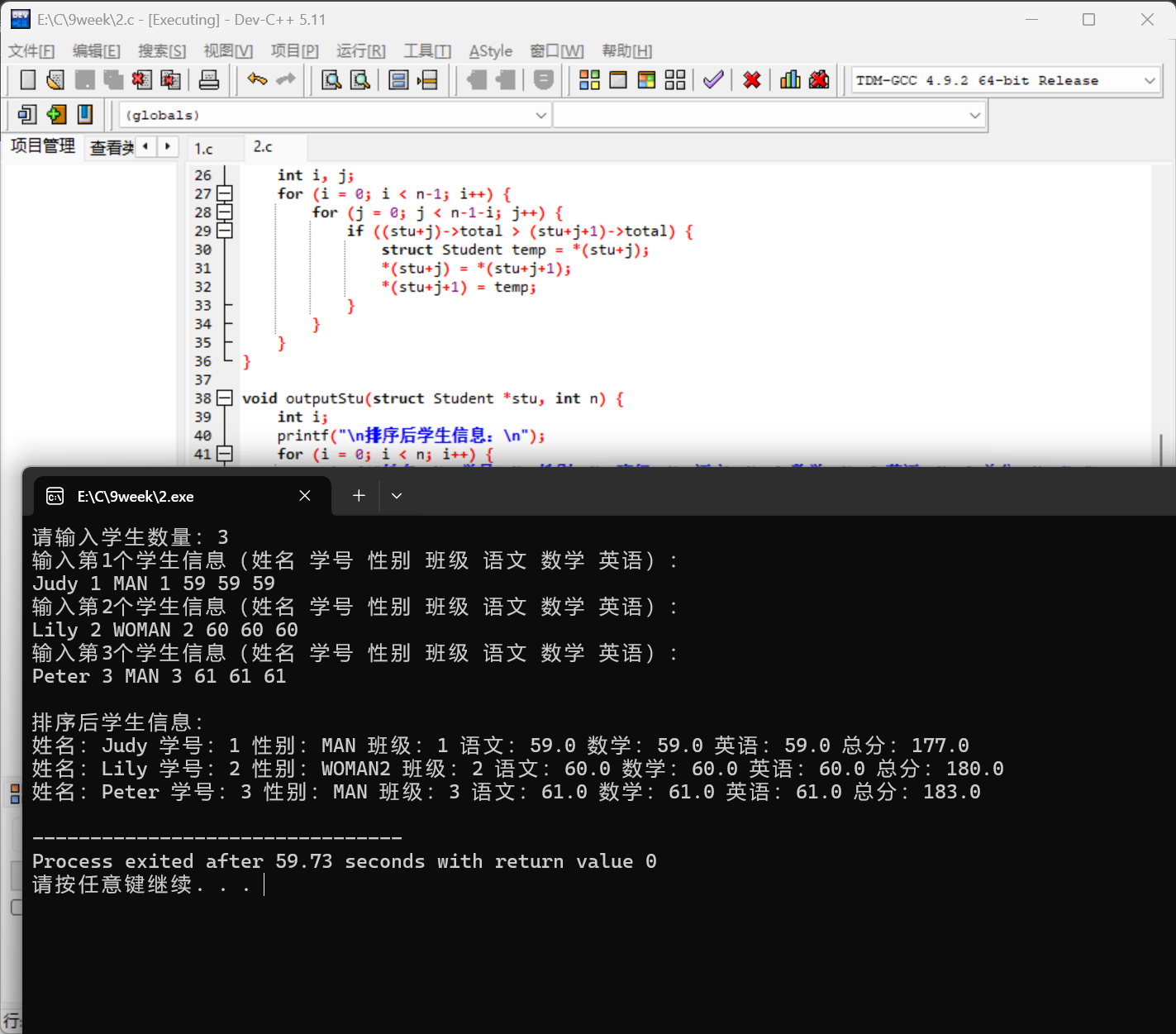
Task: Click the Compile icon with four colored squares
Action: pos(589,80)
